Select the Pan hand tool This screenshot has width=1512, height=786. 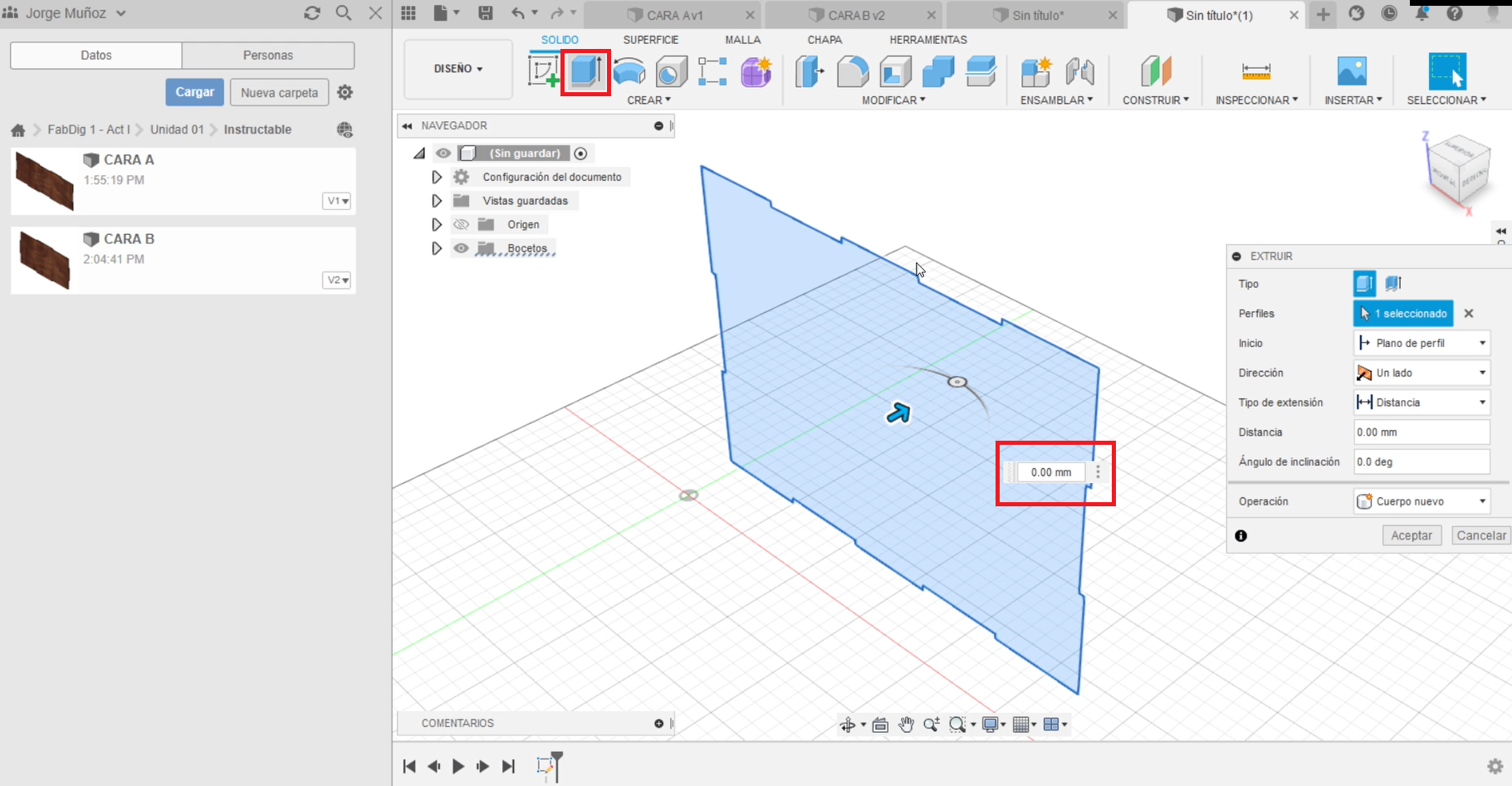tap(906, 725)
